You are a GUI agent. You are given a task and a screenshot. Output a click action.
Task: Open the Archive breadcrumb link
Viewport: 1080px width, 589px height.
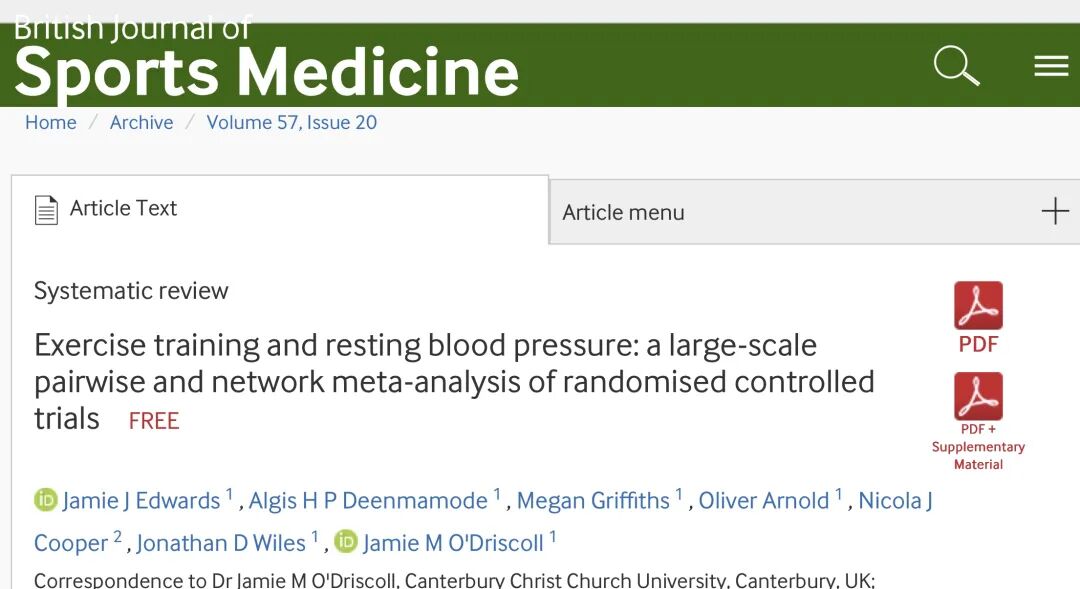coord(141,123)
